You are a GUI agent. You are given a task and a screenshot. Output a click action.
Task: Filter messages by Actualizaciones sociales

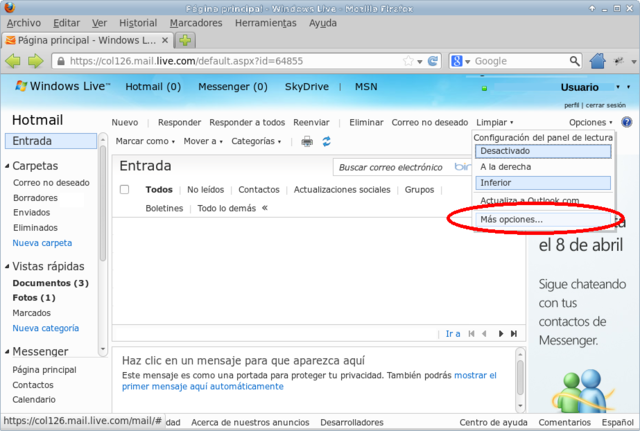coord(342,190)
